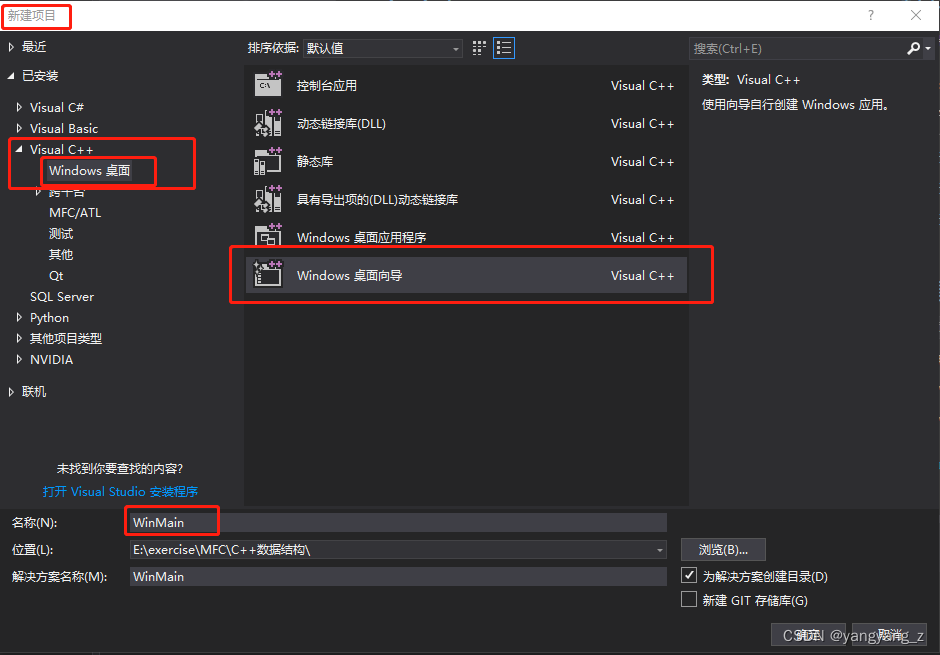
Task: Select the 具有导出项的(DLL)动态链接库 template name
Action: 377,200
